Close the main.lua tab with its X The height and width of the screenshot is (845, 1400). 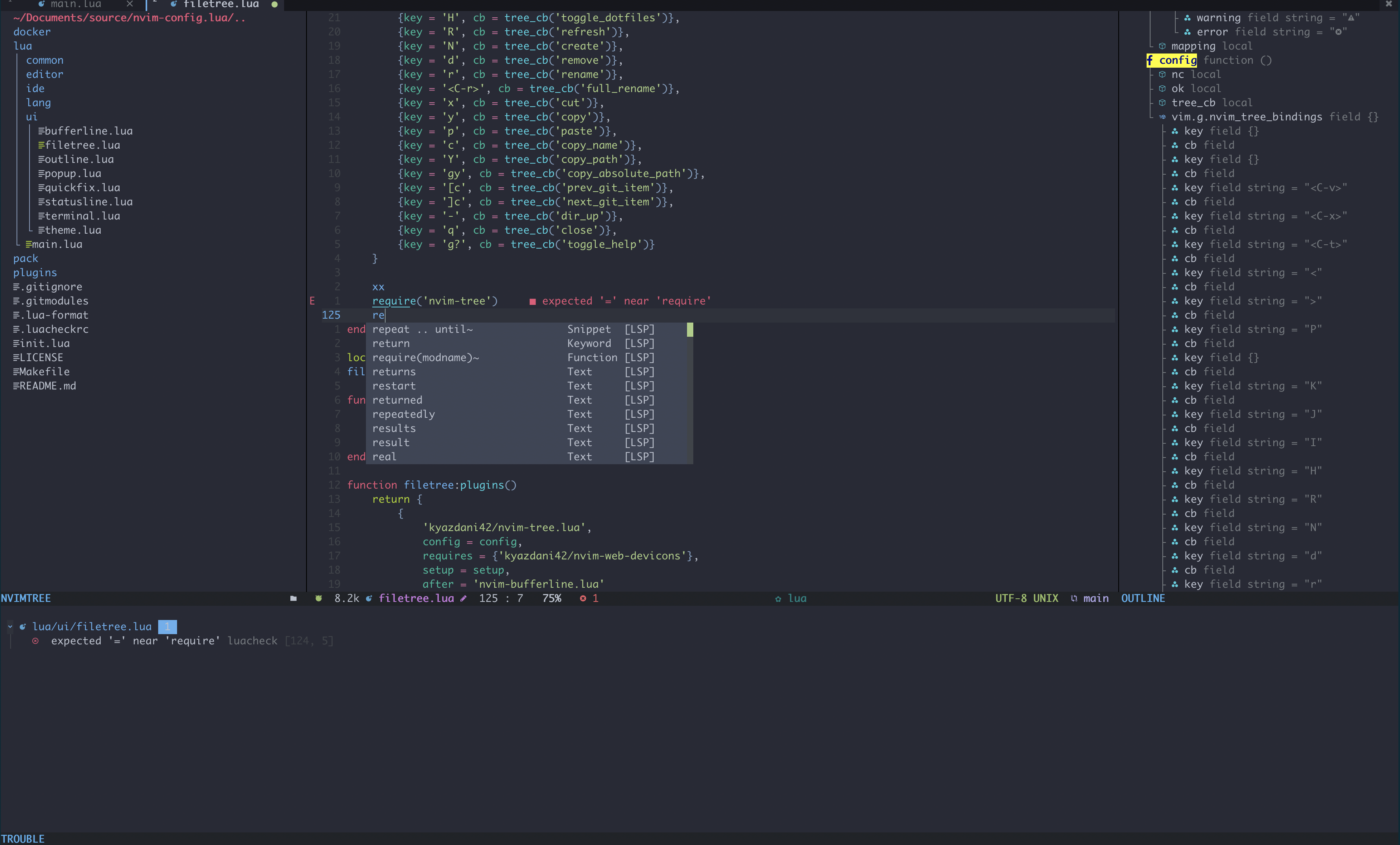(129, 5)
